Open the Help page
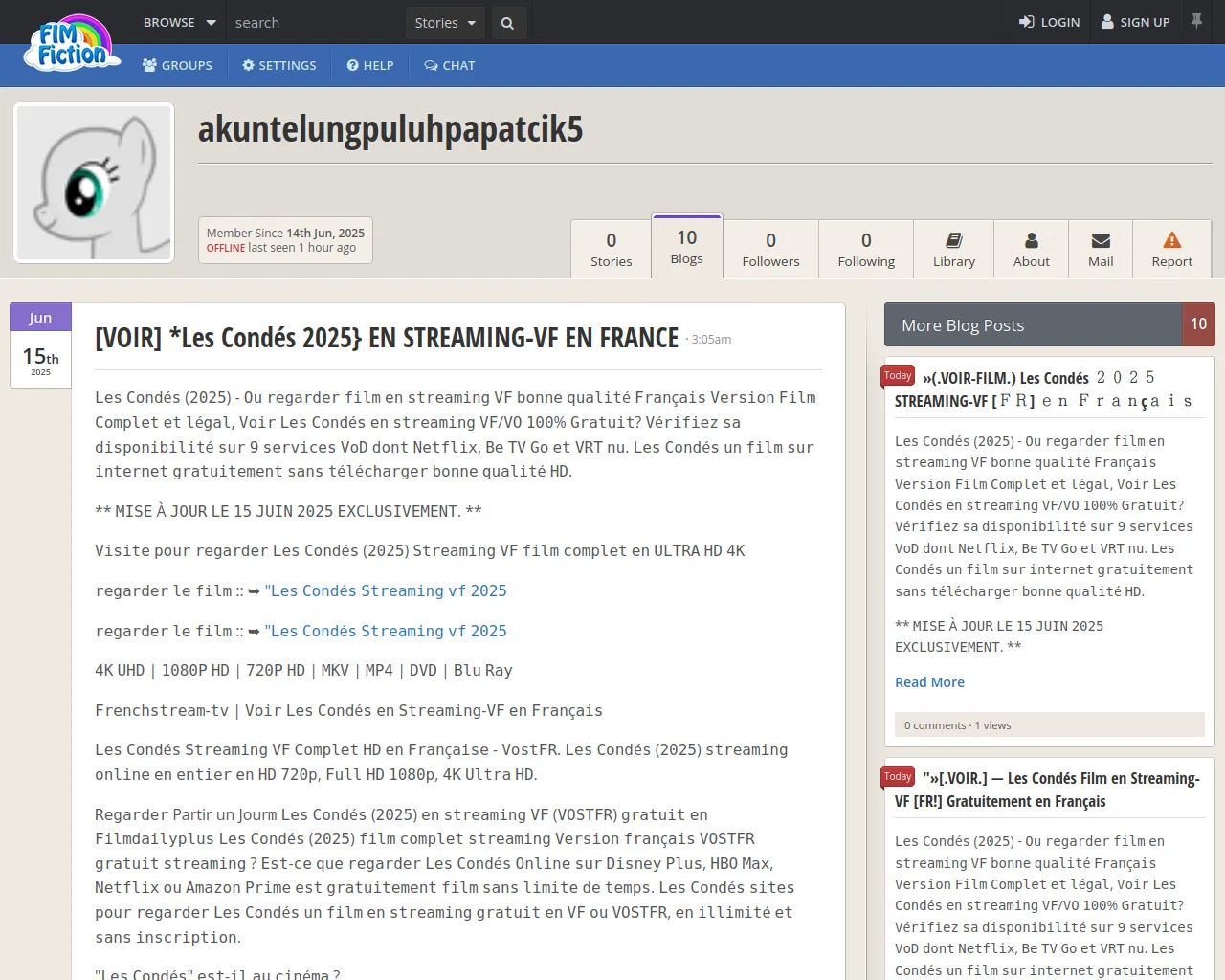 tap(370, 65)
